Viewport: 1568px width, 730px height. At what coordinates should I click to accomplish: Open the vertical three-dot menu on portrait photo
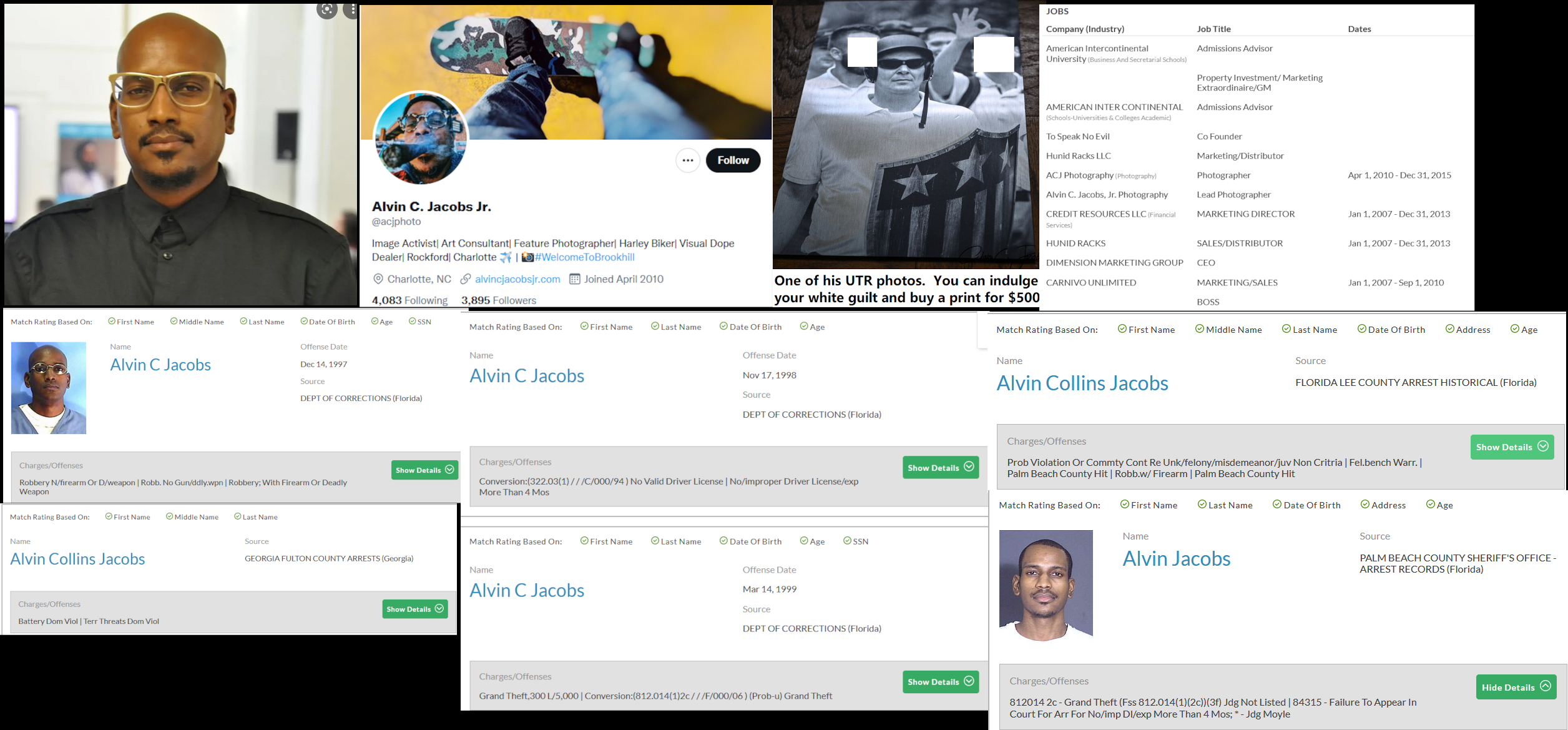[353, 9]
